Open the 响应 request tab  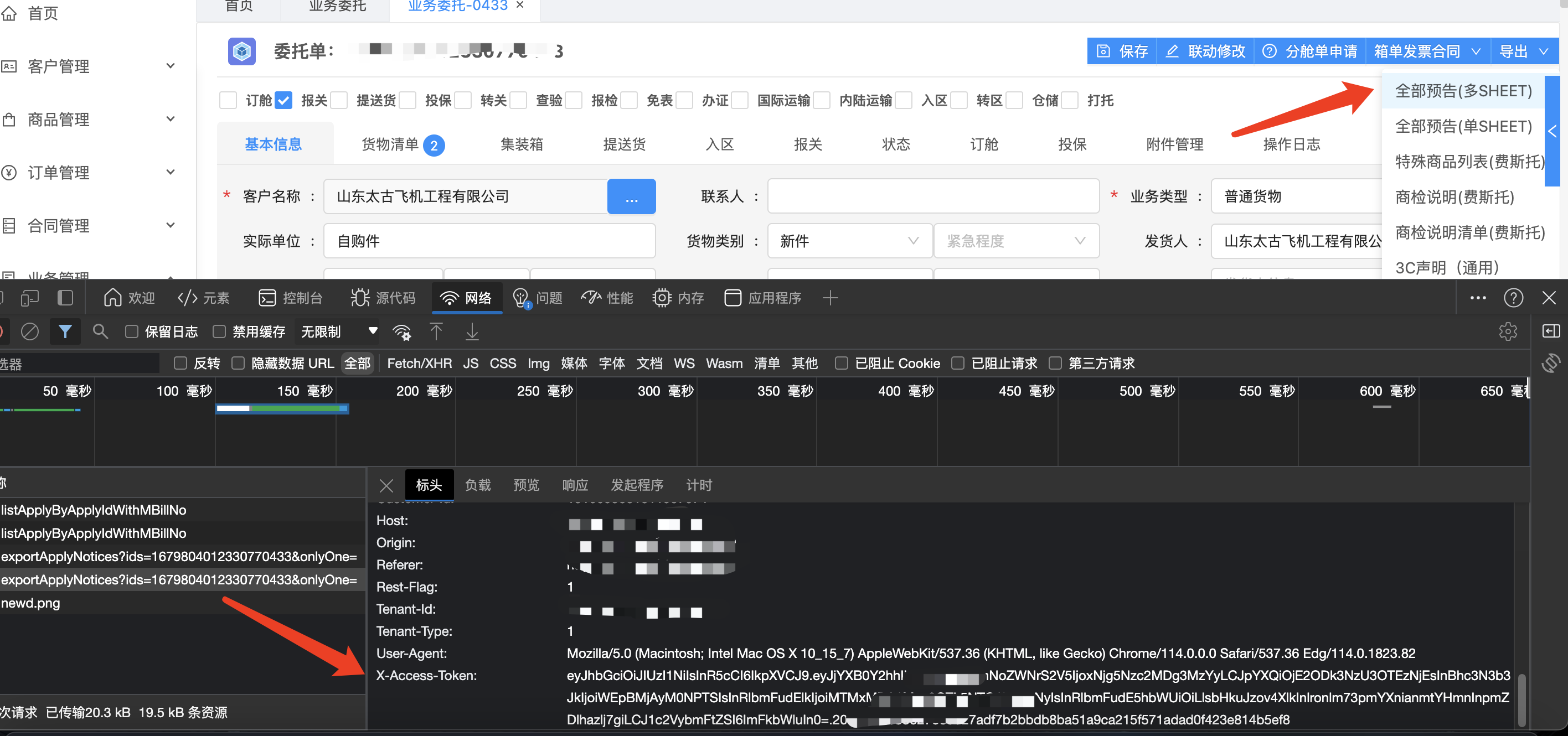pos(575,485)
